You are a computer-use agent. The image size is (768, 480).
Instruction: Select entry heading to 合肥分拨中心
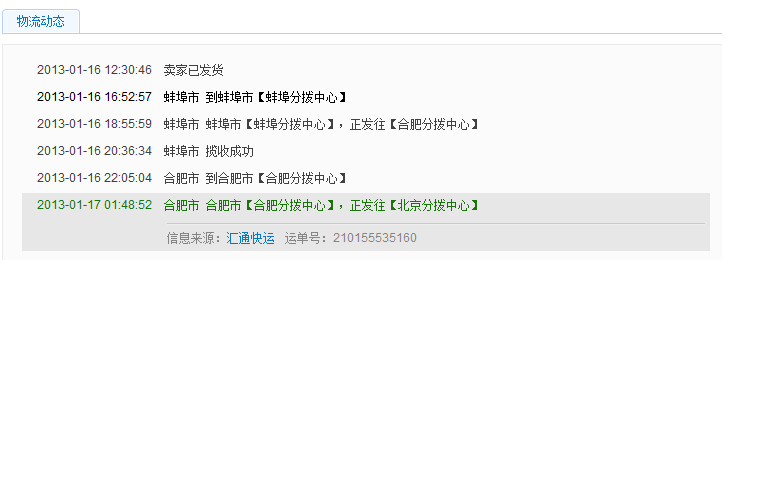tap(321, 124)
